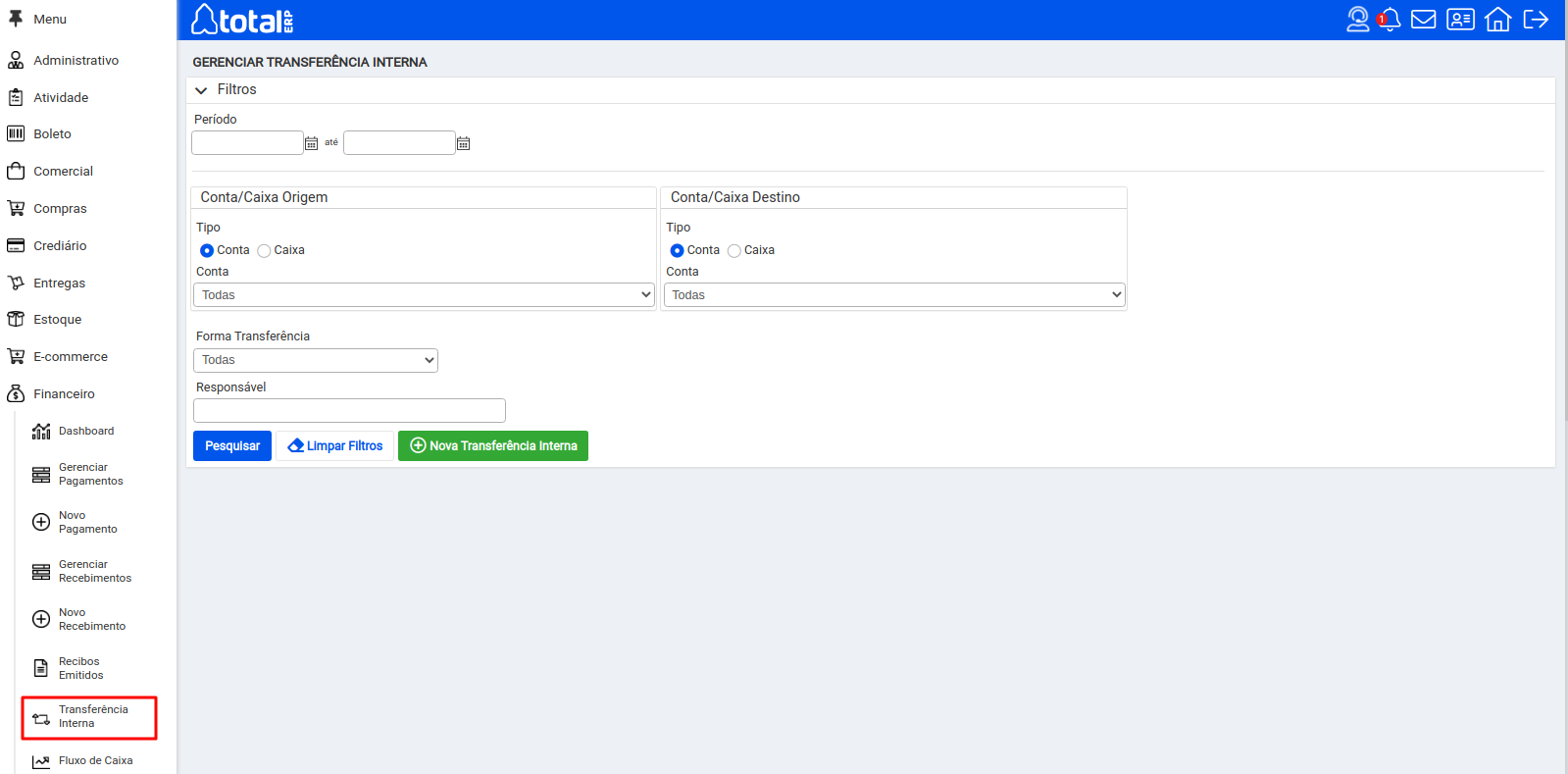The height and width of the screenshot is (774, 1568).
Task: Click the logout arrow icon
Action: click(1536, 20)
